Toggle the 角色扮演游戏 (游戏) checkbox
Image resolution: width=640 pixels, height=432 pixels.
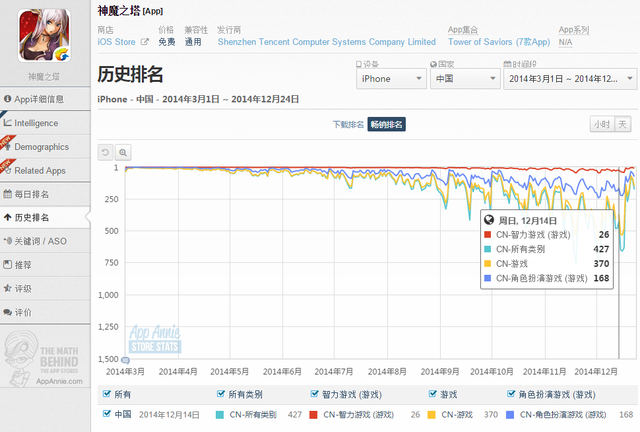tap(511, 394)
